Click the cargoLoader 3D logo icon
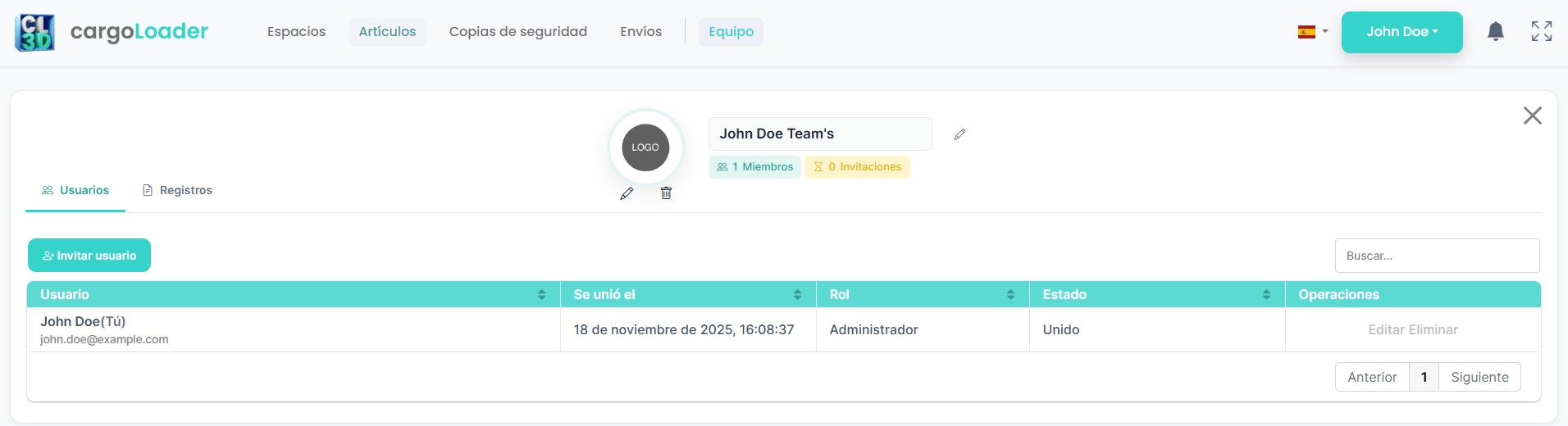 coord(34,33)
